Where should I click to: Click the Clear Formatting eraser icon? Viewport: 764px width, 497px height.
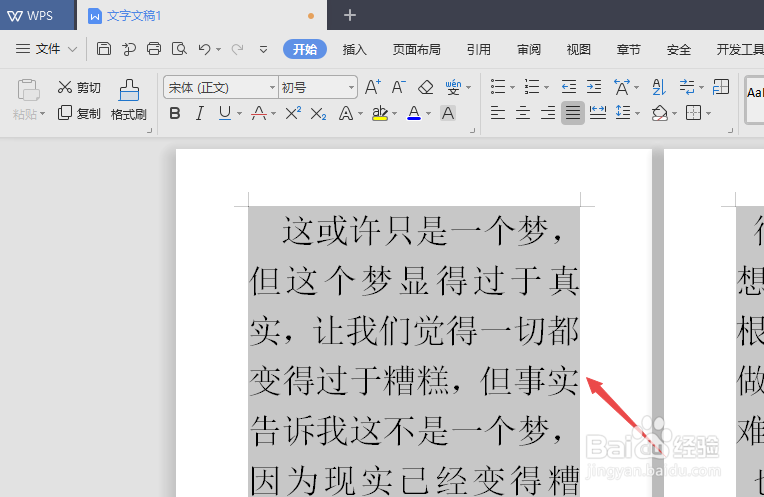click(x=425, y=87)
